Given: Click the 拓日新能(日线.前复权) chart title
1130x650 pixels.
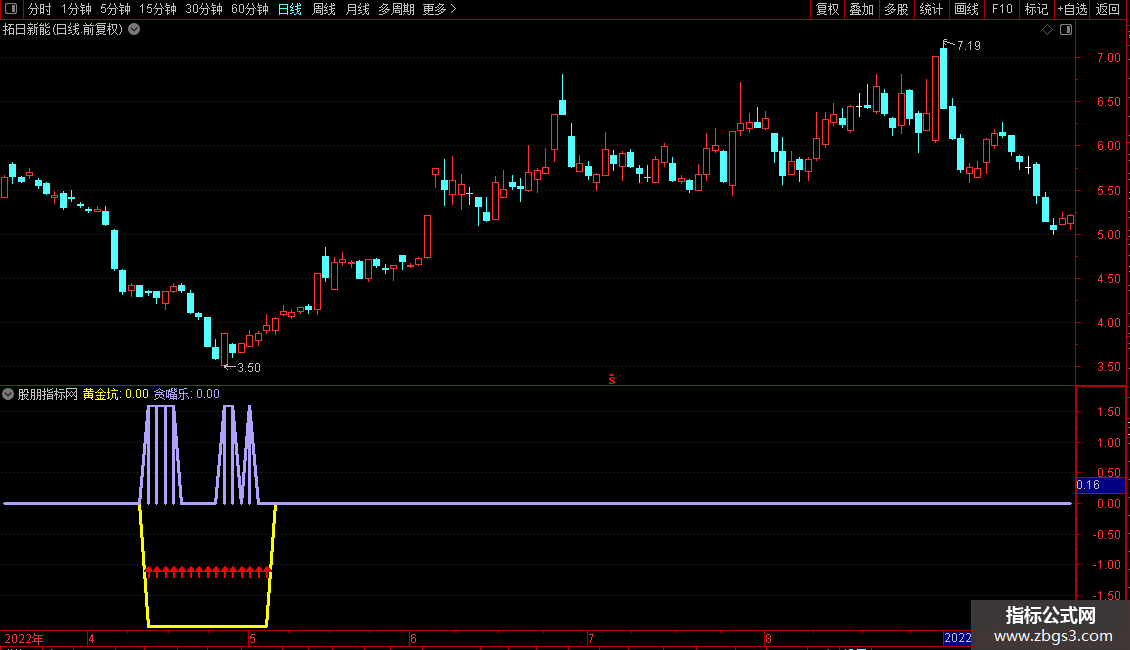Looking at the screenshot, I should pyautogui.click(x=63, y=30).
